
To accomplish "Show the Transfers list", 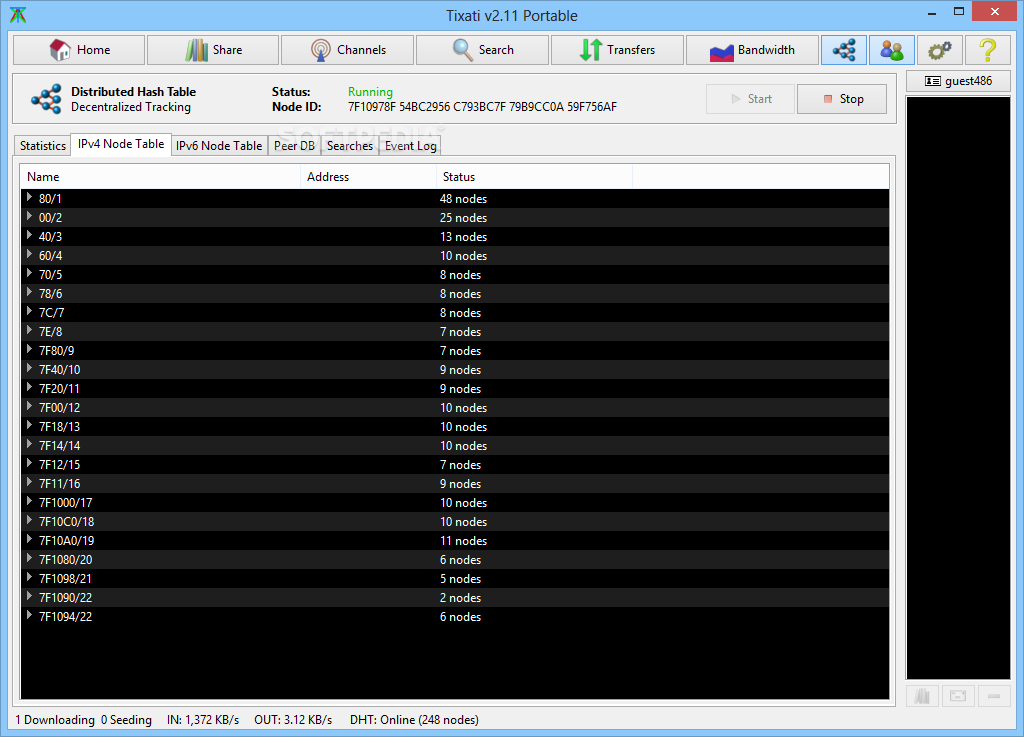I will pyautogui.click(x=617, y=50).
